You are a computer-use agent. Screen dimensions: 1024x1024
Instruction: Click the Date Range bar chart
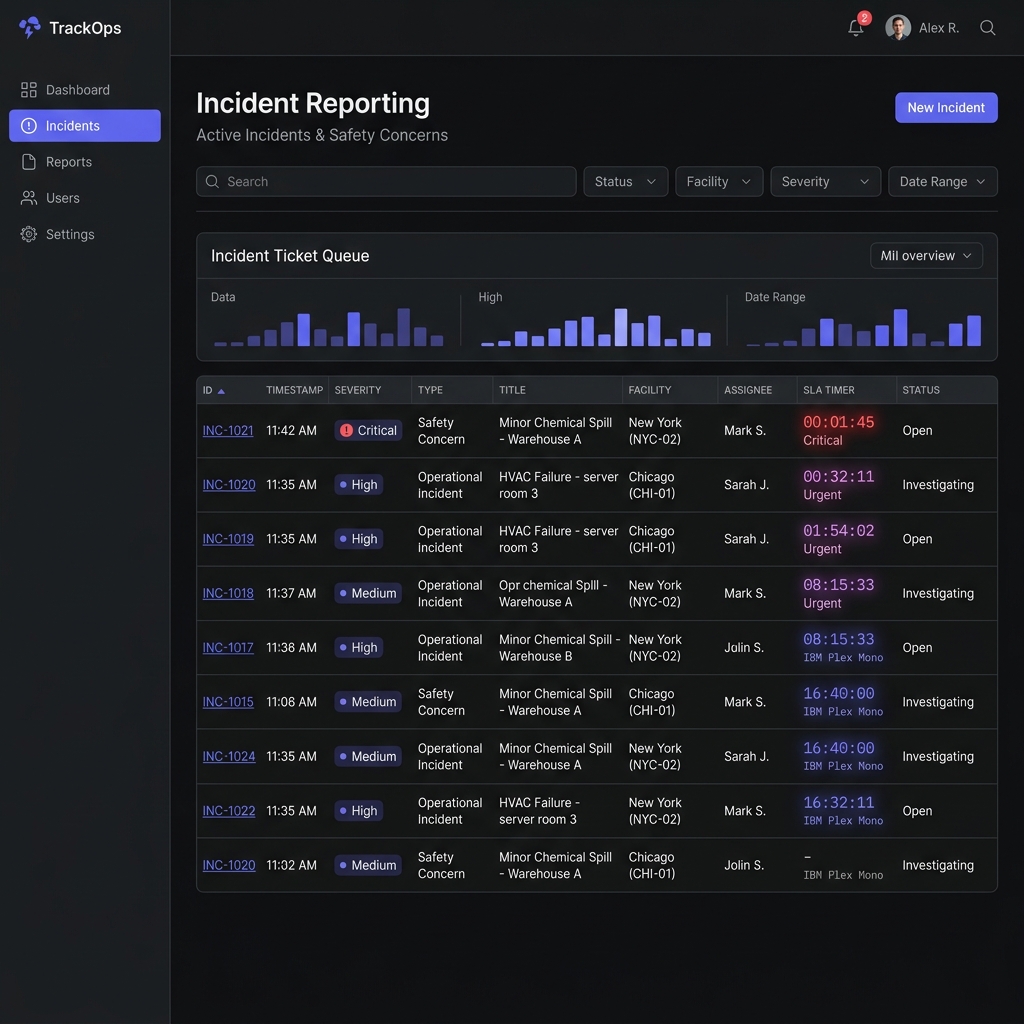tap(863, 327)
